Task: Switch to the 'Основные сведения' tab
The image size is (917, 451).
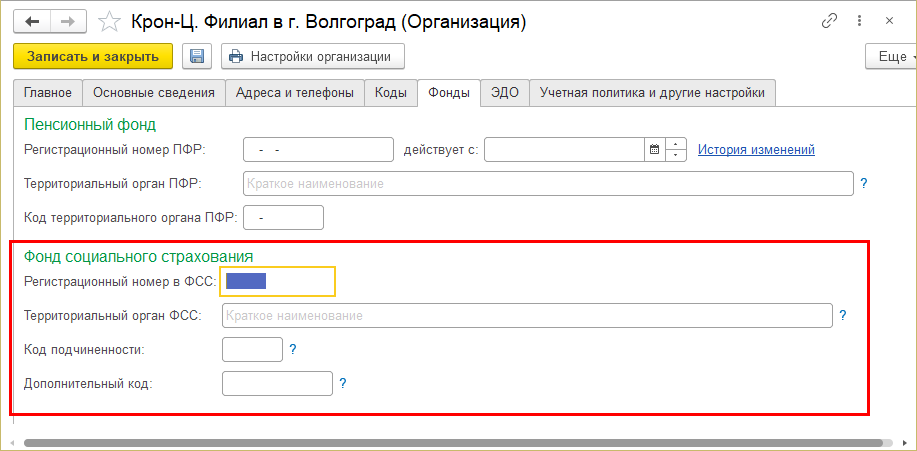Action: (x=154, y=93)
